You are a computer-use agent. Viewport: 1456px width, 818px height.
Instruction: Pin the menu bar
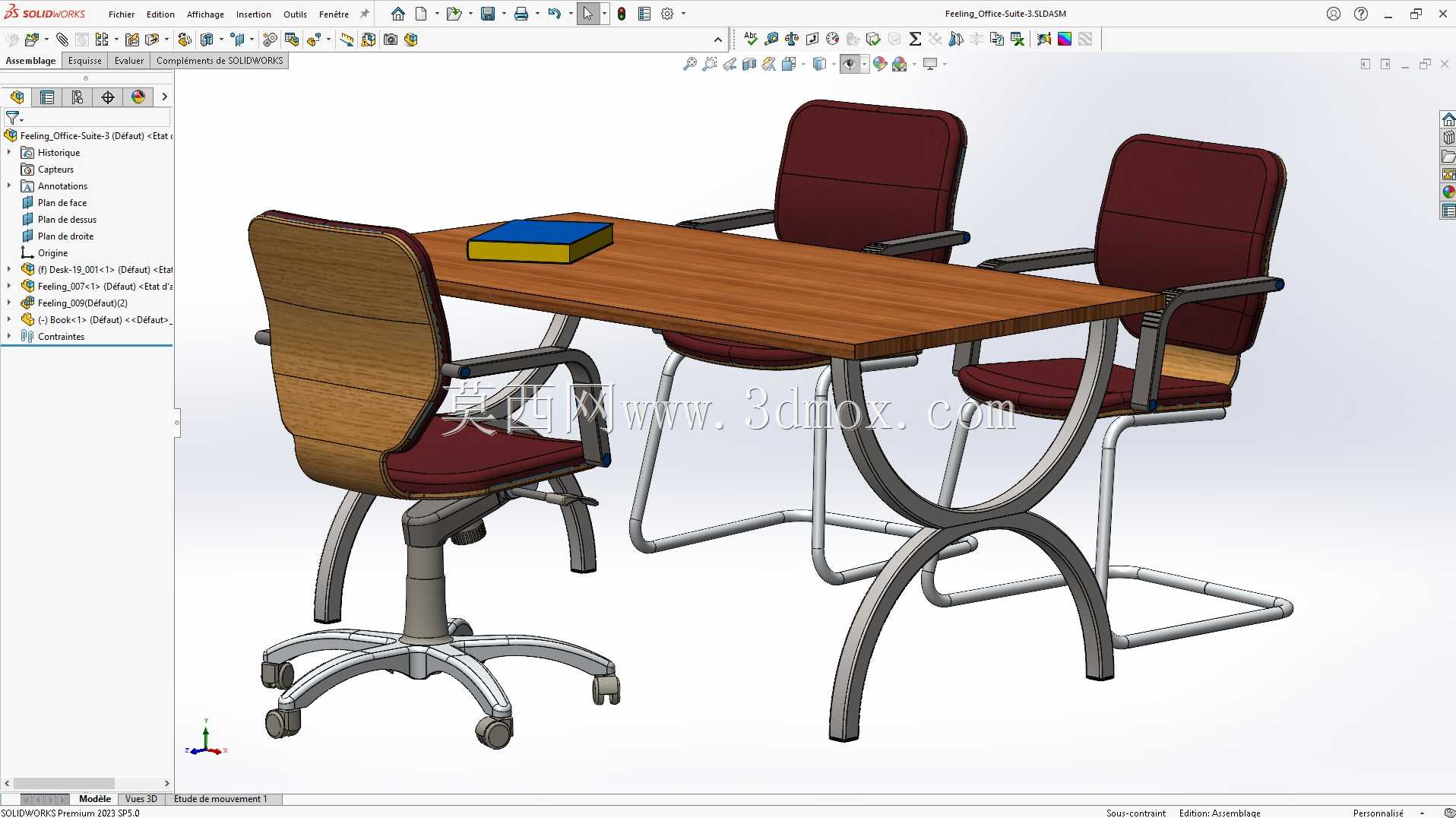pyautogui.click(x=365, y=14)
